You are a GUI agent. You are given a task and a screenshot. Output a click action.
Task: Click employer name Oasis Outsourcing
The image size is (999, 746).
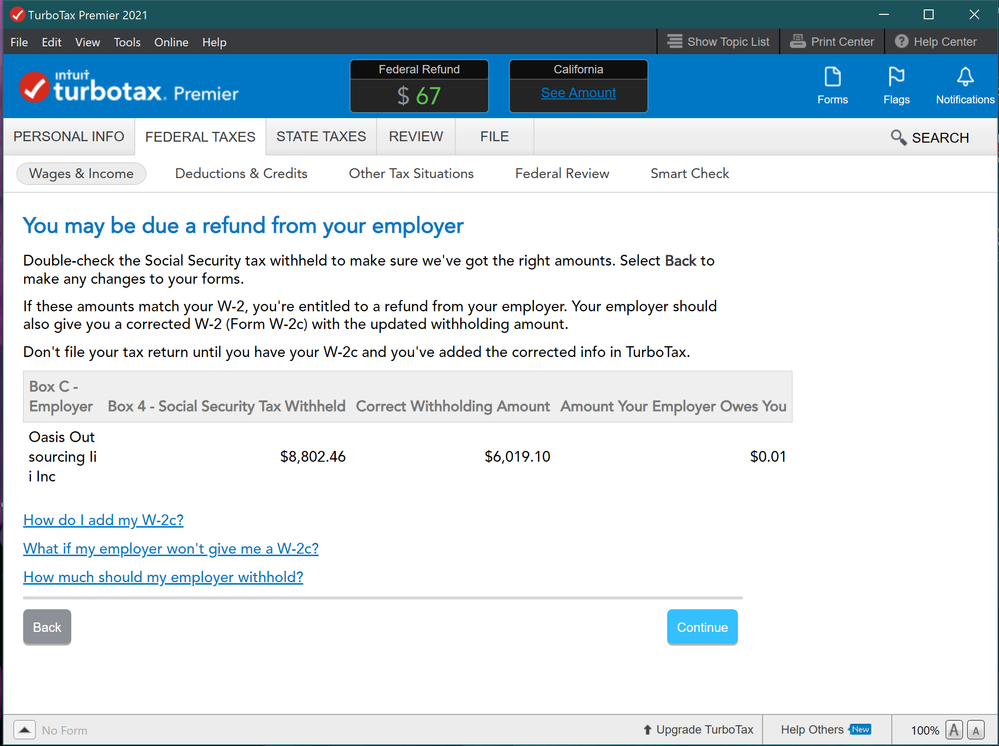pyautogui.click(x=62, y=457)
